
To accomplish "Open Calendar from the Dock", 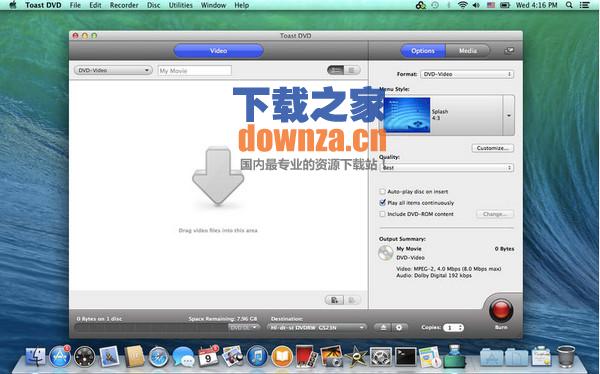I will tap(208, 357).
